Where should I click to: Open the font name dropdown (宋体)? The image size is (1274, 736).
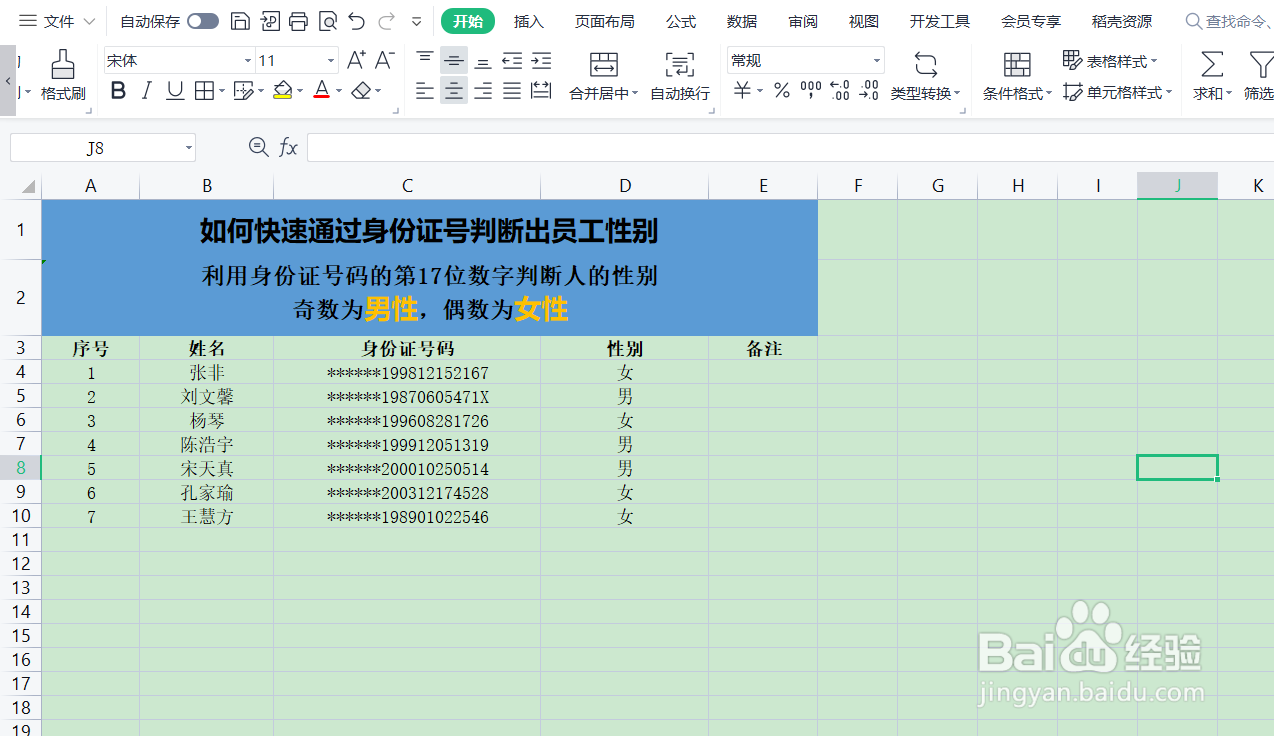point(248,61)
